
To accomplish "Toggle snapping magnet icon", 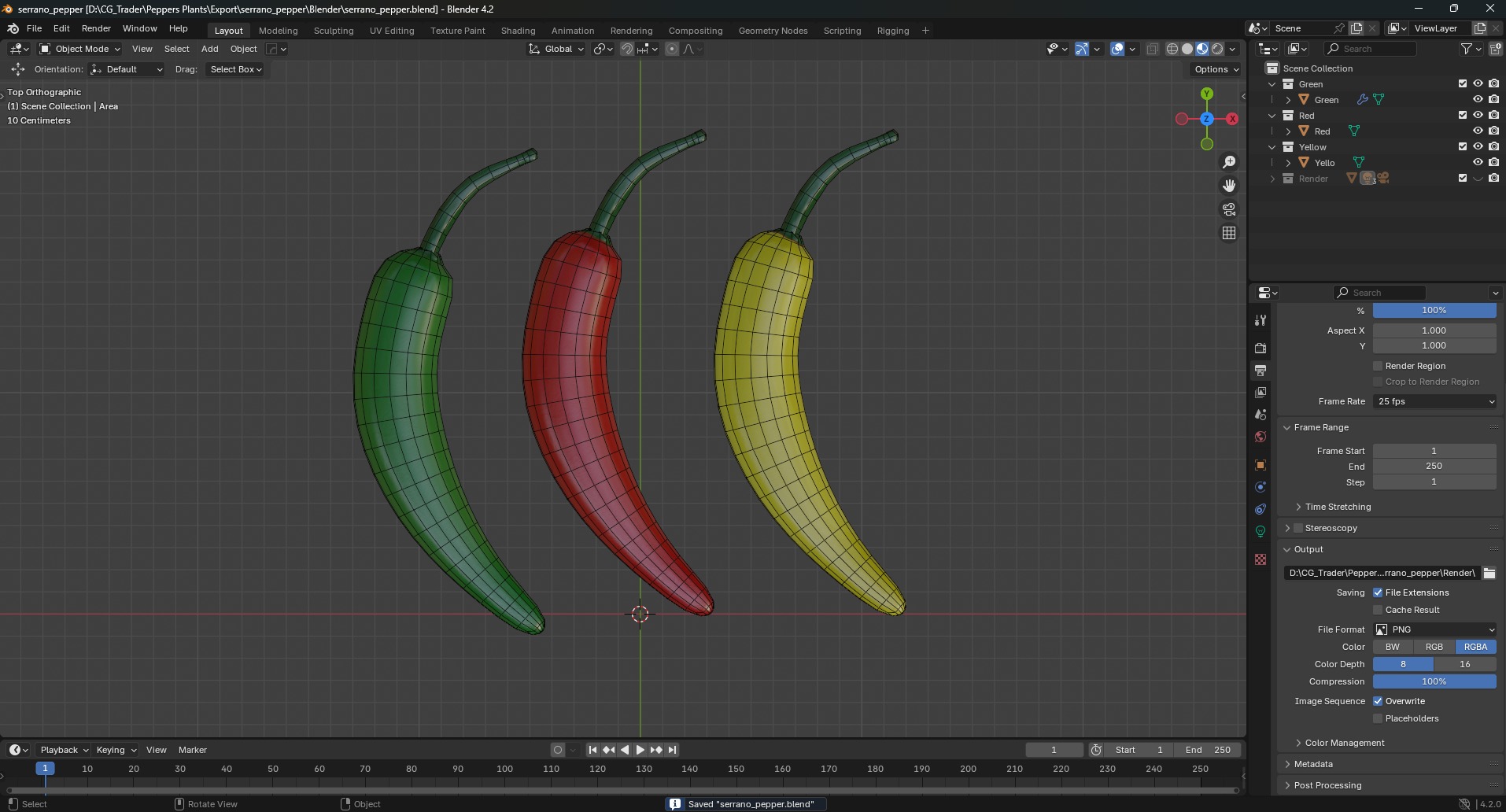I will [x=627, y=49].
